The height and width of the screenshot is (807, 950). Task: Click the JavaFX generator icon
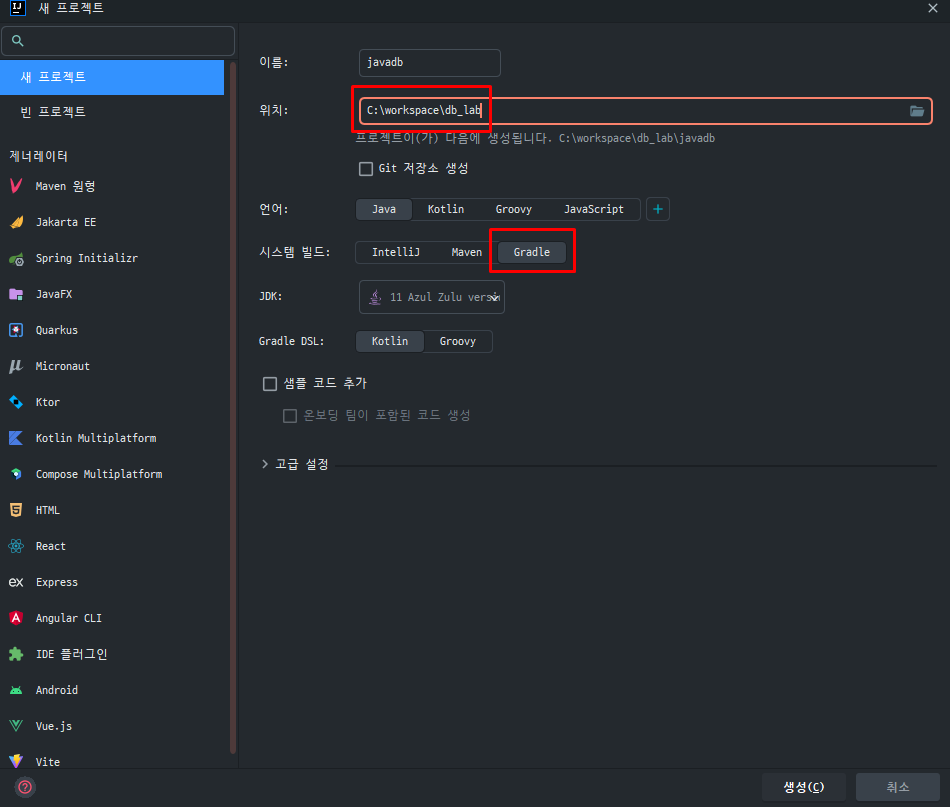tap(16, 294)
